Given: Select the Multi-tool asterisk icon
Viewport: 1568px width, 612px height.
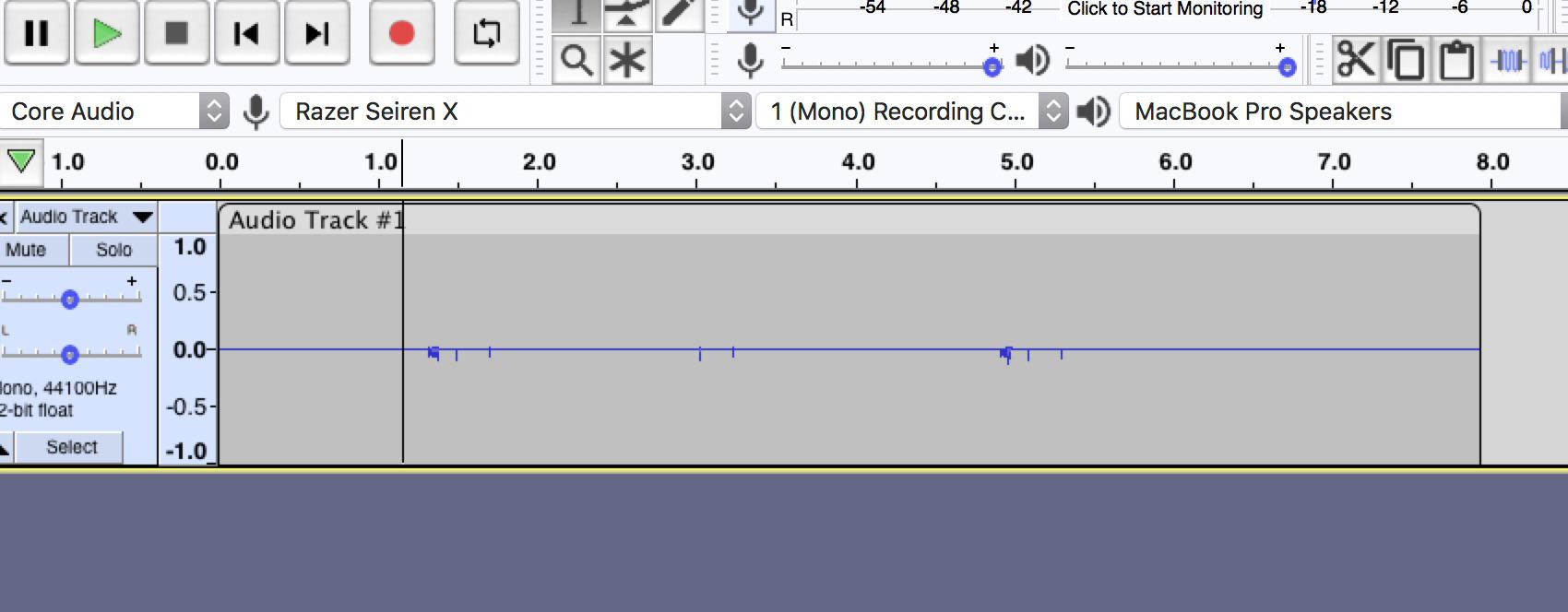Looking at the screenshot, I should (627, 61).
